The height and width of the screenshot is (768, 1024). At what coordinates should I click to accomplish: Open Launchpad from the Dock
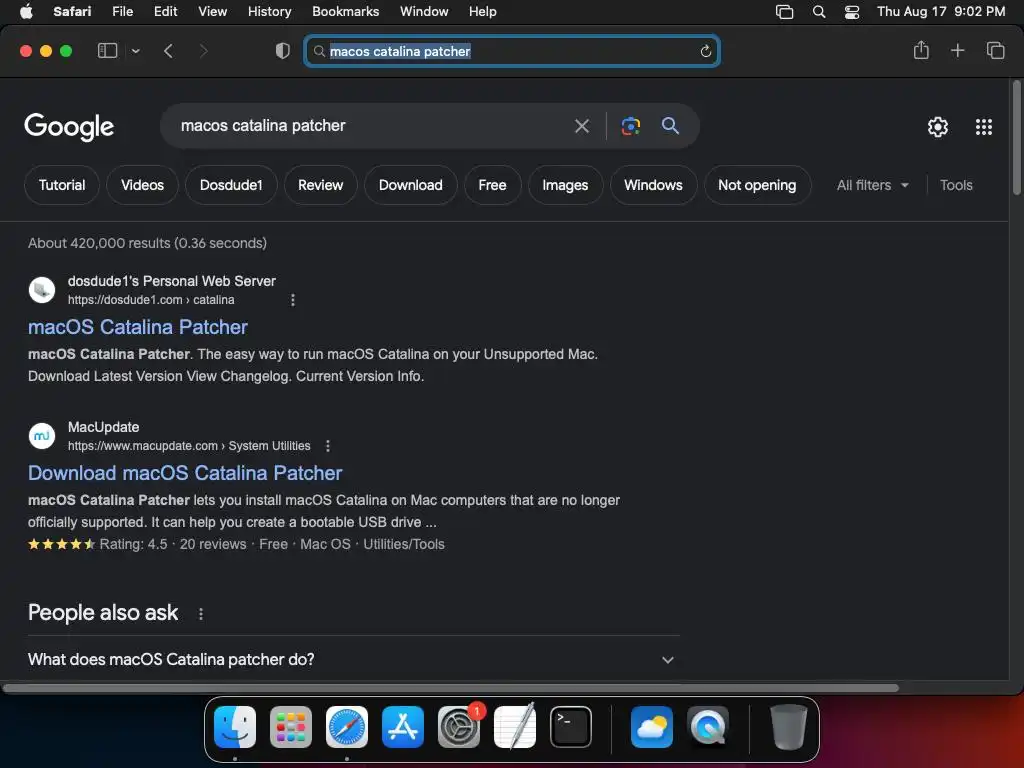tap(291, 727)
